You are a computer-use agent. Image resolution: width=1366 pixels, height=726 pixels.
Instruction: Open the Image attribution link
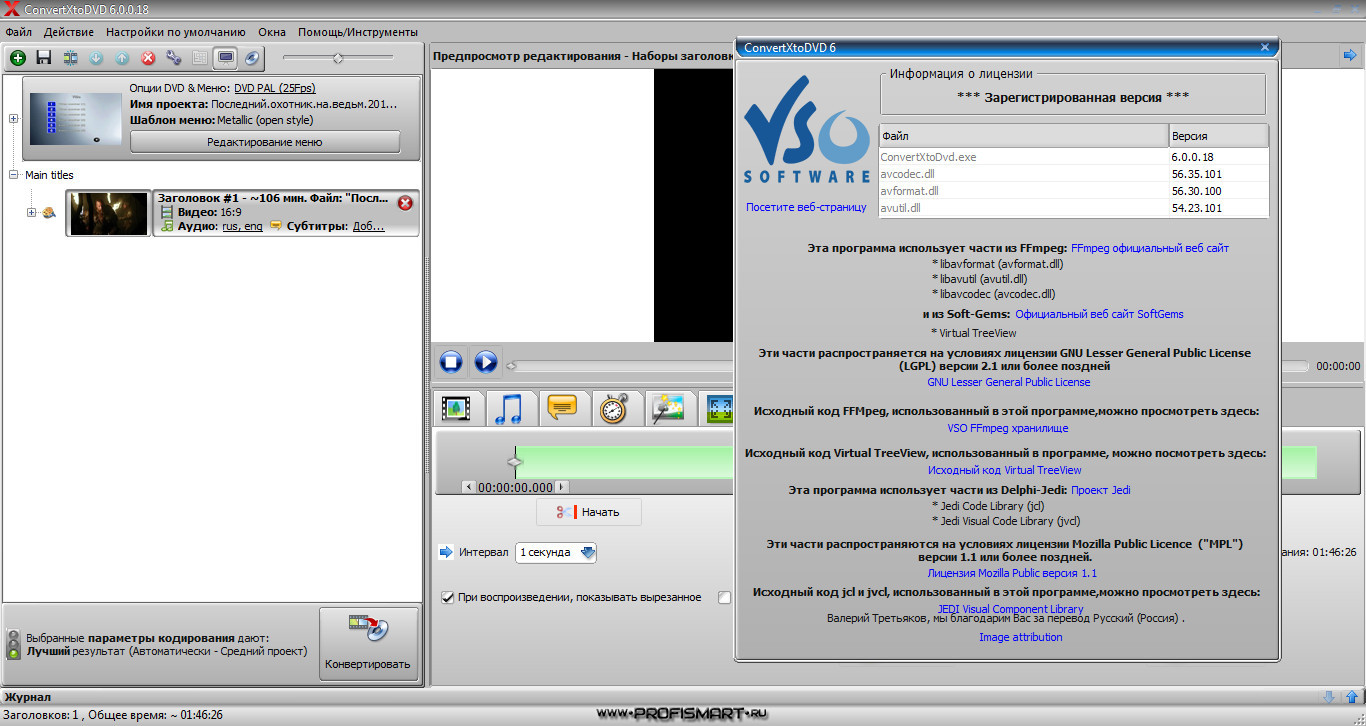pyautogui.click(x=1021, y=637)
